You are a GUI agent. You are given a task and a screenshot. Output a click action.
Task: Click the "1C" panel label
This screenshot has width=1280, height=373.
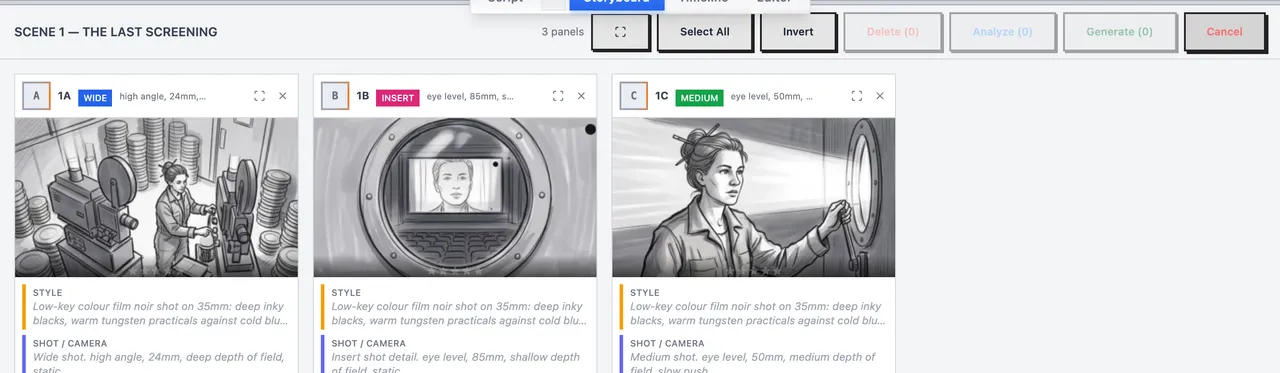[x=662, y=97]
